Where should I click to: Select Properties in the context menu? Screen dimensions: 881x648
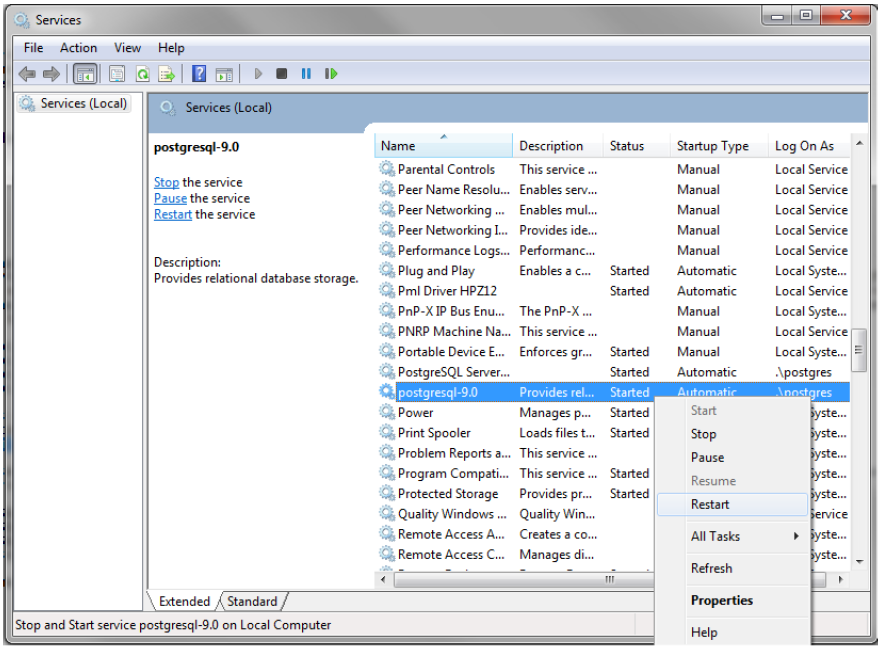click(721, 600)
